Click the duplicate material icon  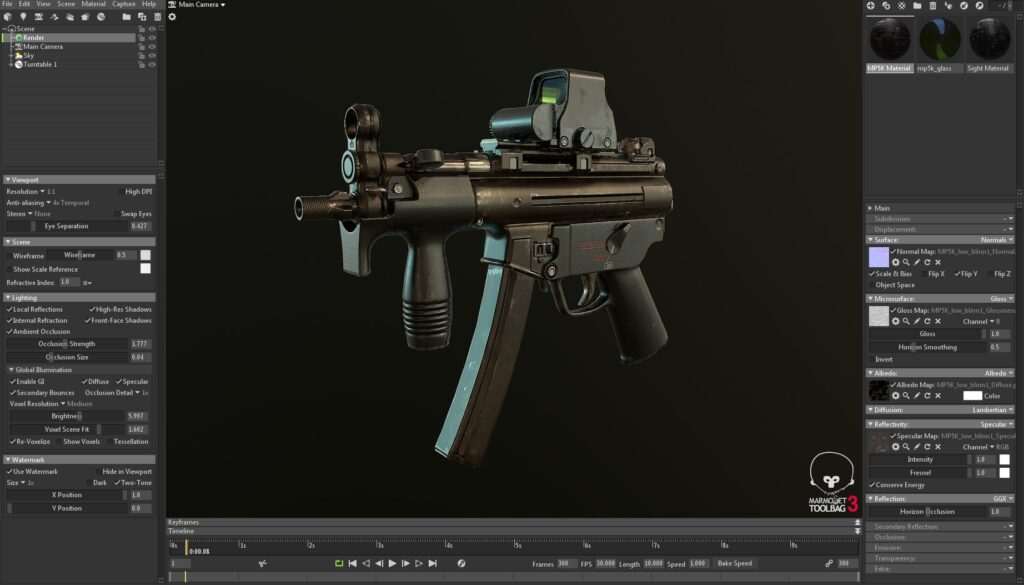(x=886, y=5)
